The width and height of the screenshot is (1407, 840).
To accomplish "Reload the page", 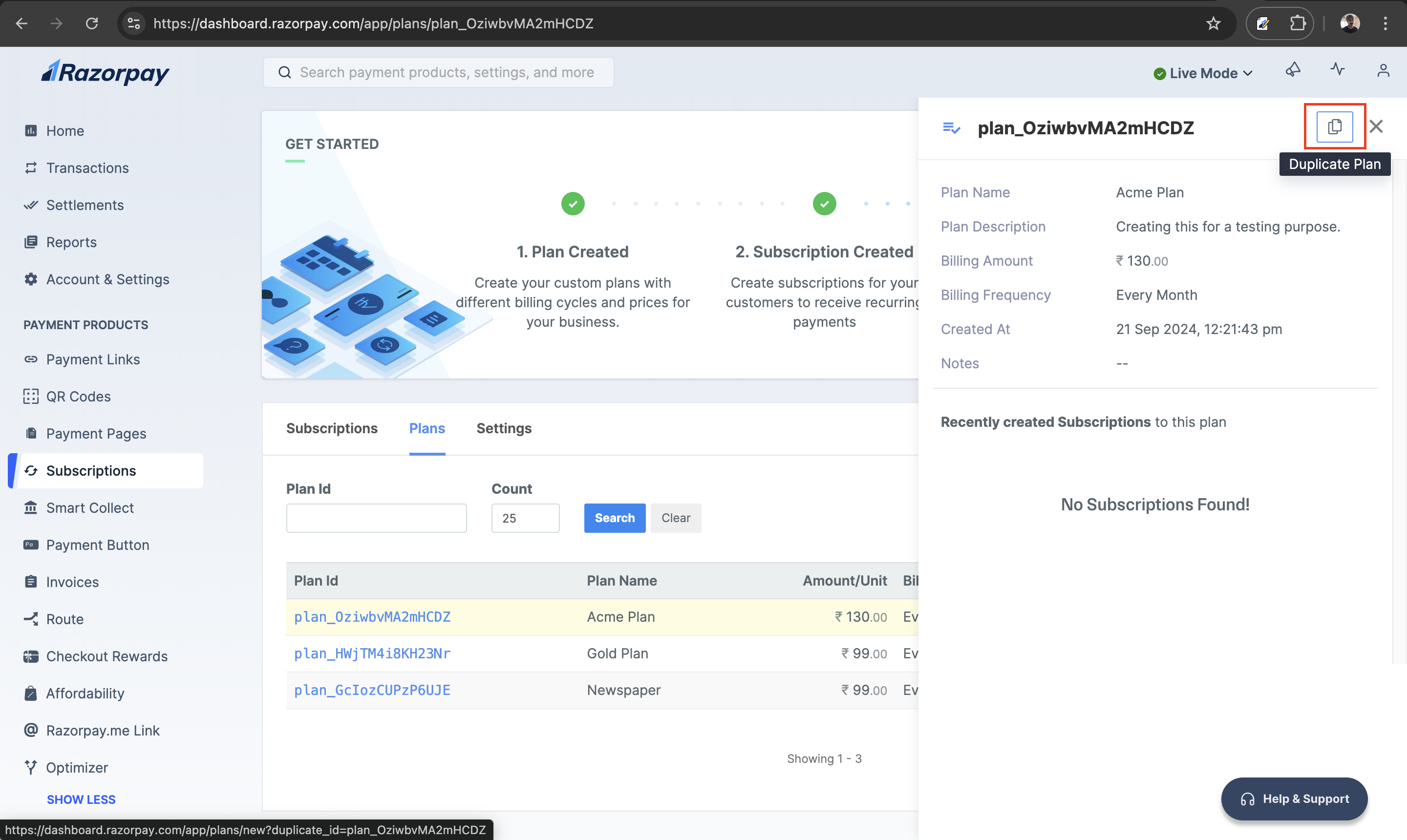I will [x=92, y=23].
